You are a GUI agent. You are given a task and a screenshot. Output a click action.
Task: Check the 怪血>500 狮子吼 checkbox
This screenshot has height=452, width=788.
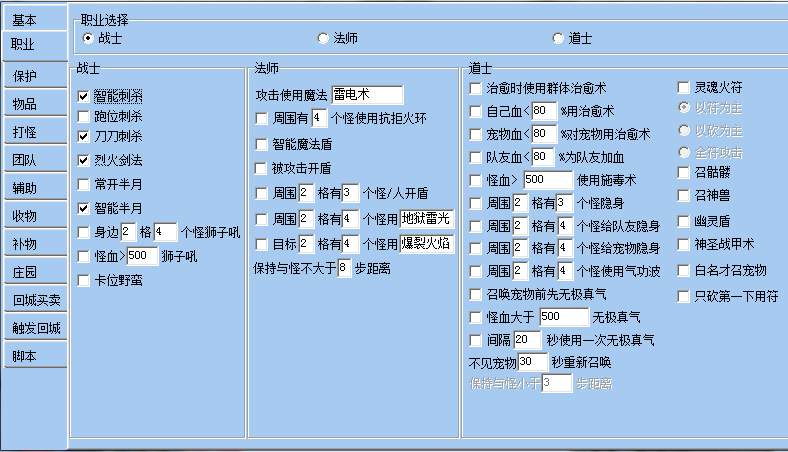coord(83,256)
